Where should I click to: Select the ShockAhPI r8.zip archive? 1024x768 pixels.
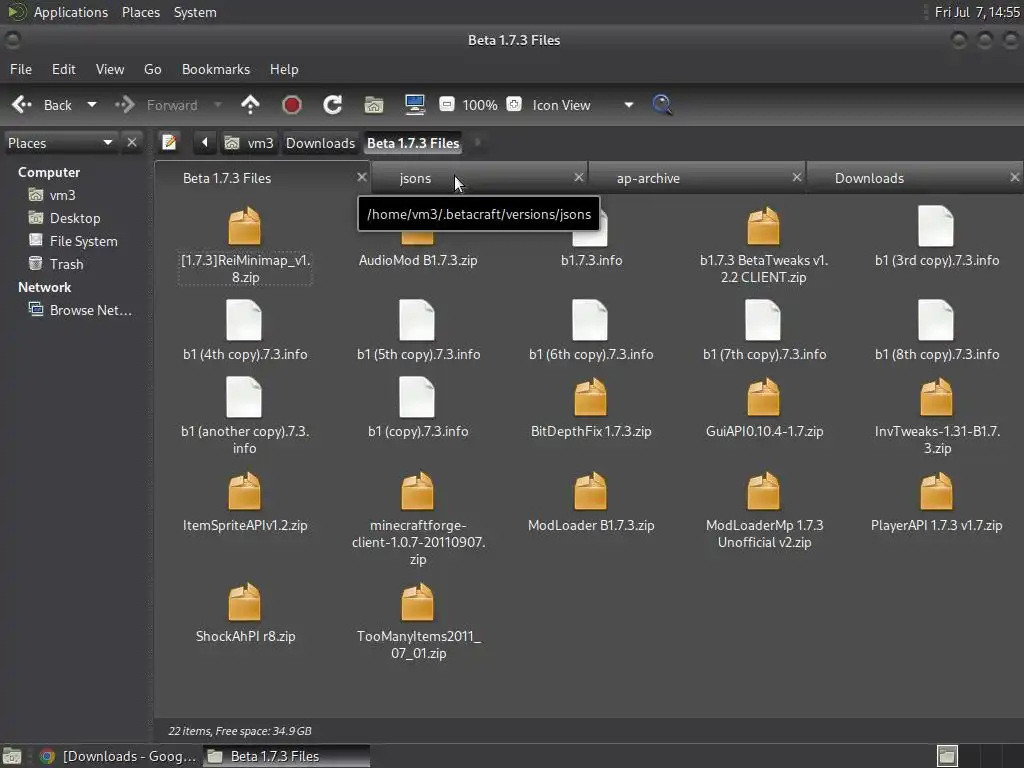tap(244, 602)
